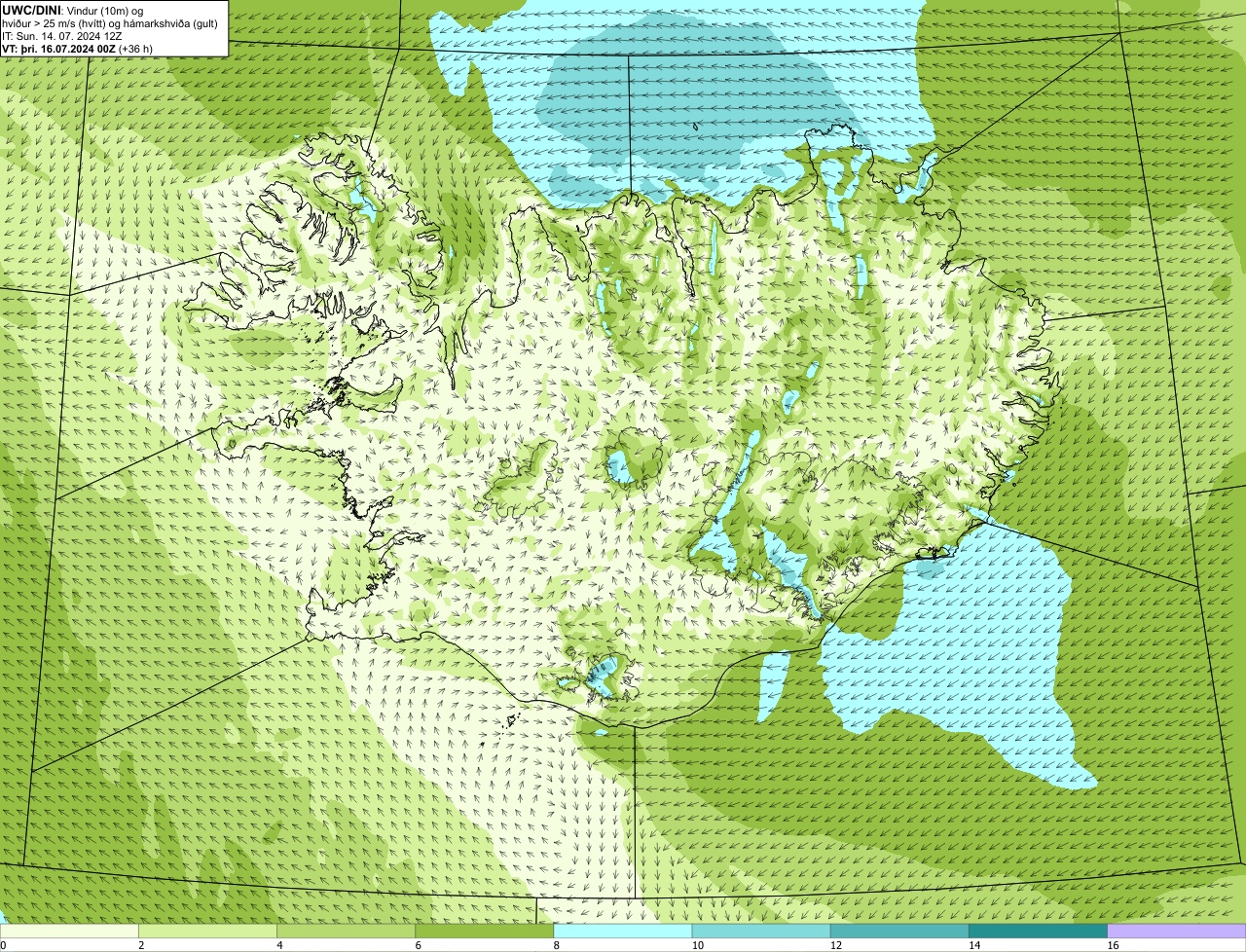Click the dark teal 14–16 m/s legend swatch
This screenshot has height=952, width=1246.
[1039, 931]
